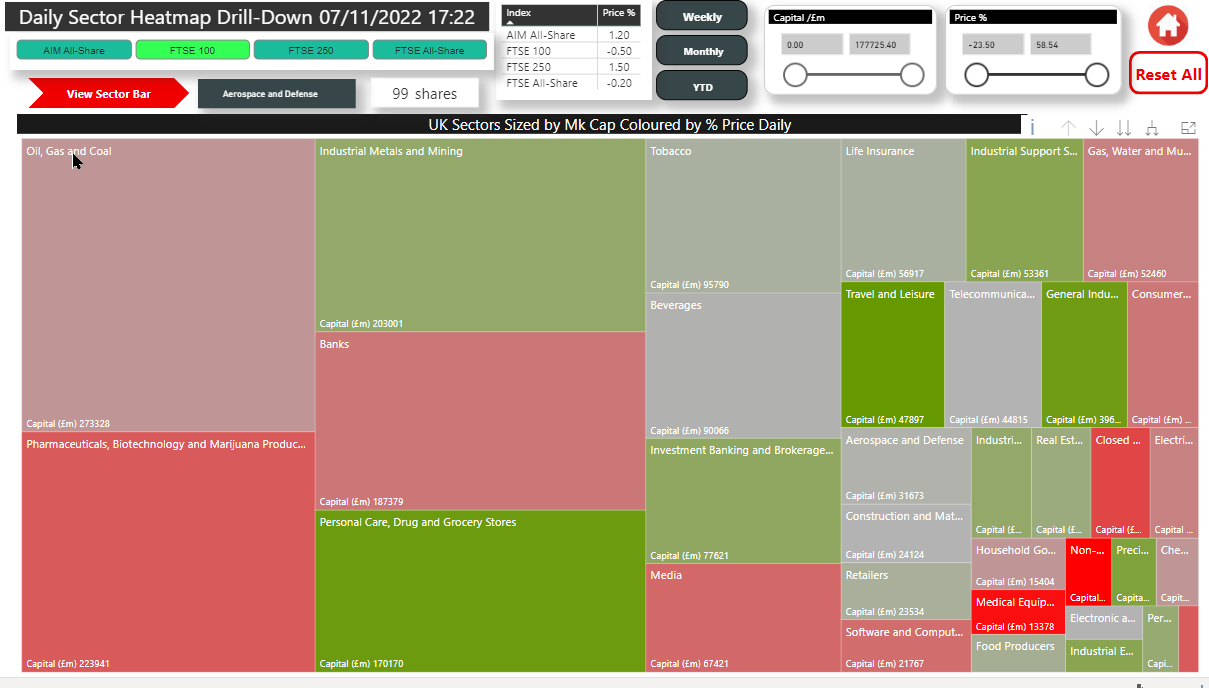
Task: Click the double down arrow next-level icon
Action: (1124, 128)
